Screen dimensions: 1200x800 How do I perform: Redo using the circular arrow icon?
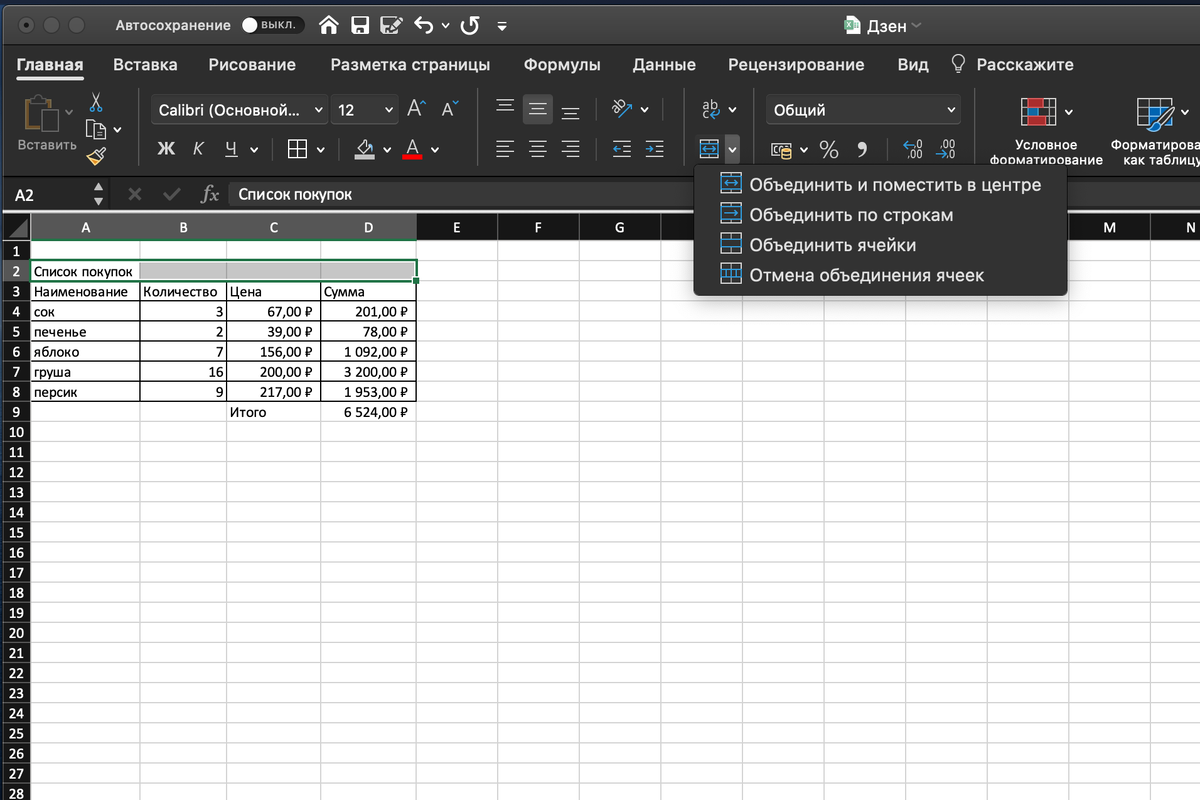point(470,26)
